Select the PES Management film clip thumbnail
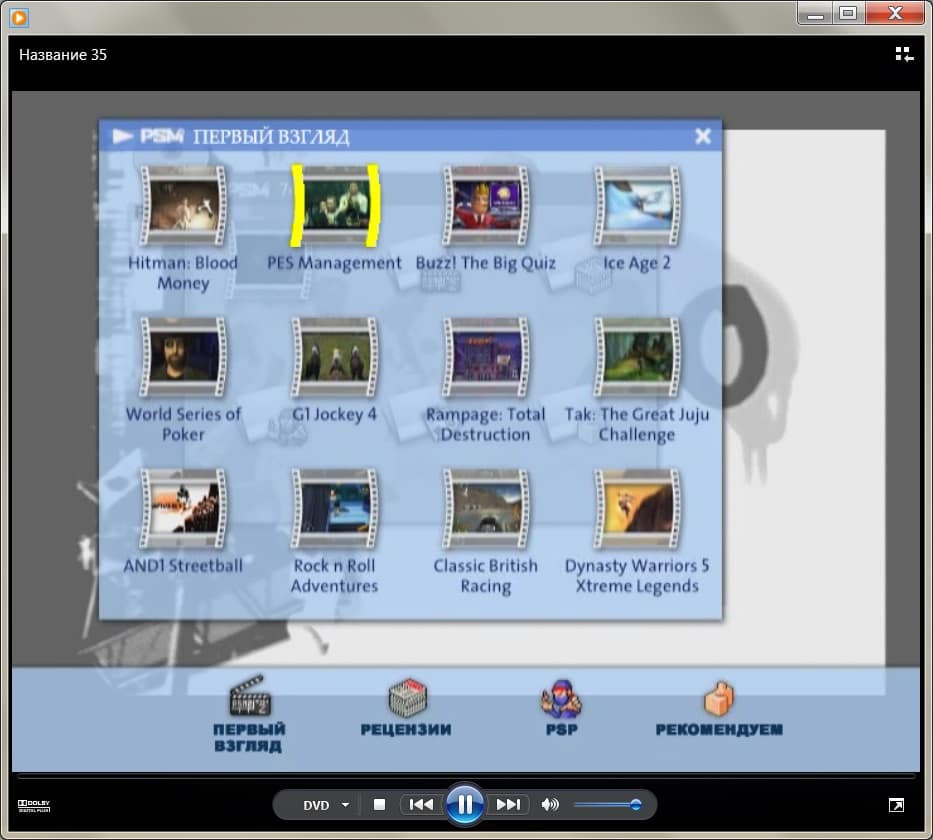The image size is (933, 840). point(334,206)
